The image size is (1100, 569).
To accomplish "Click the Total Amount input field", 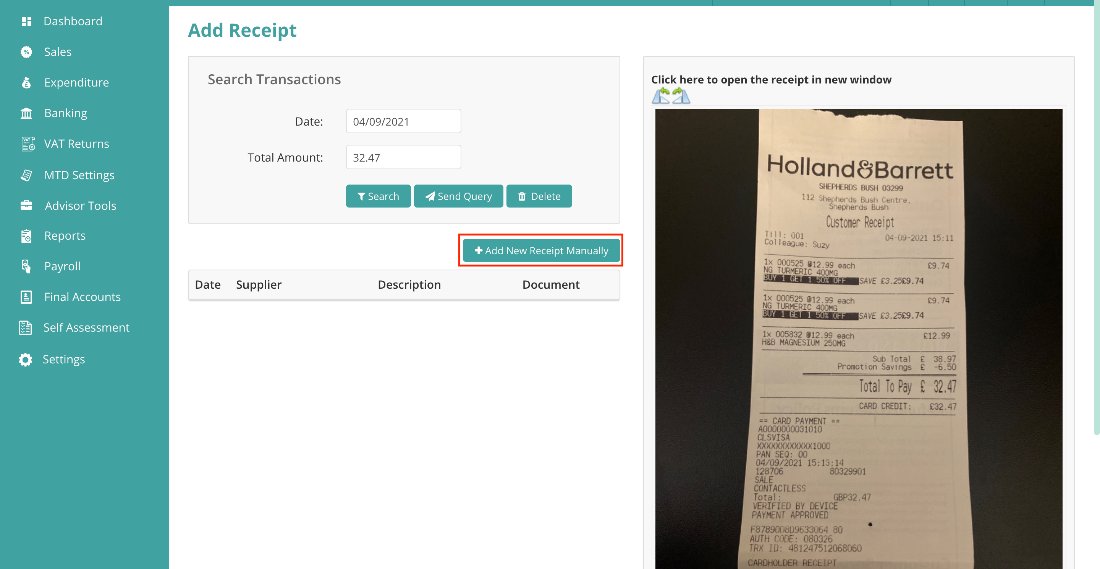I will pos(403,157).
